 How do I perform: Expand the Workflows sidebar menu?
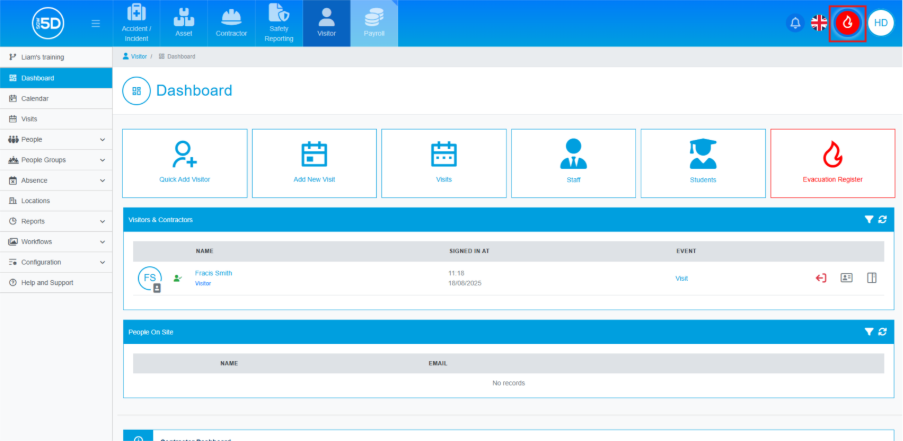(56, 241)
